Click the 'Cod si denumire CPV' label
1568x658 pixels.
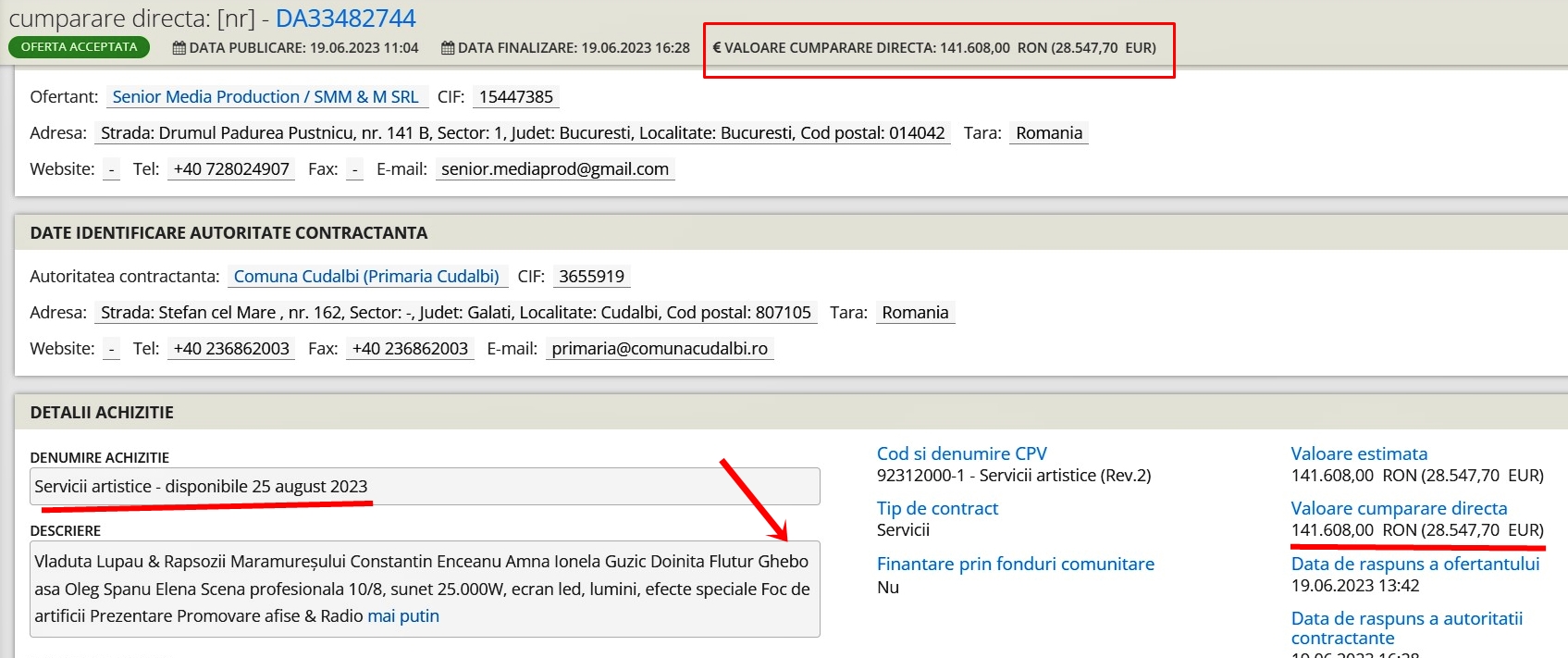pyautogui.click(x=961, y=453)
